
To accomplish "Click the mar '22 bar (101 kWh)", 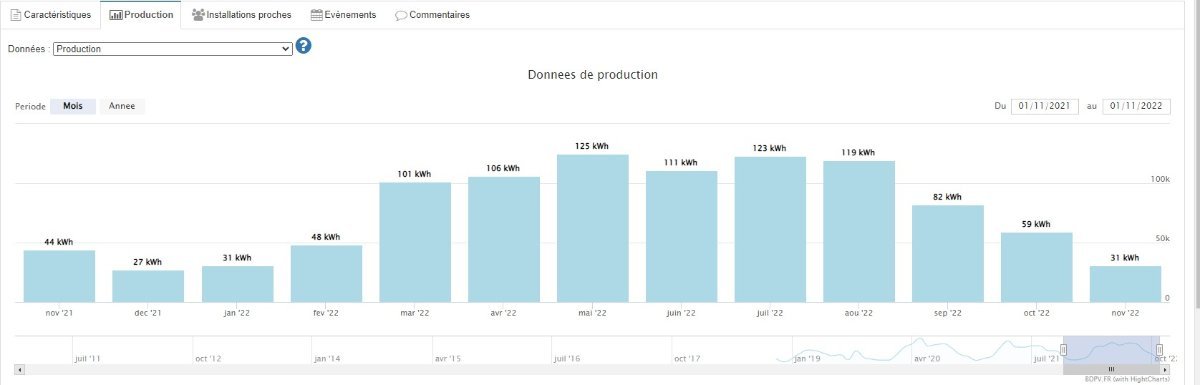I will point(415,242).
